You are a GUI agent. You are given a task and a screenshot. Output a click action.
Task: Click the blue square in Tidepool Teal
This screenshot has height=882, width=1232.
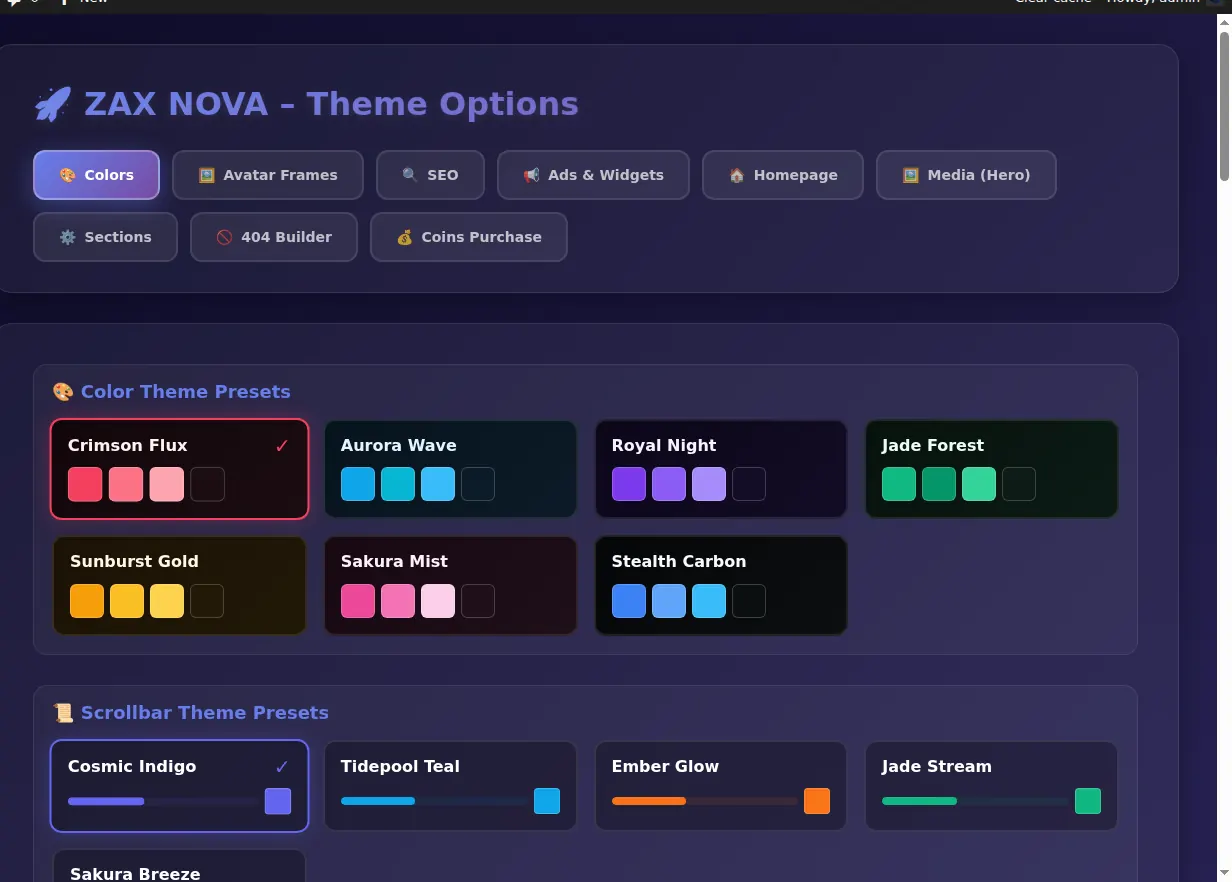547,801
